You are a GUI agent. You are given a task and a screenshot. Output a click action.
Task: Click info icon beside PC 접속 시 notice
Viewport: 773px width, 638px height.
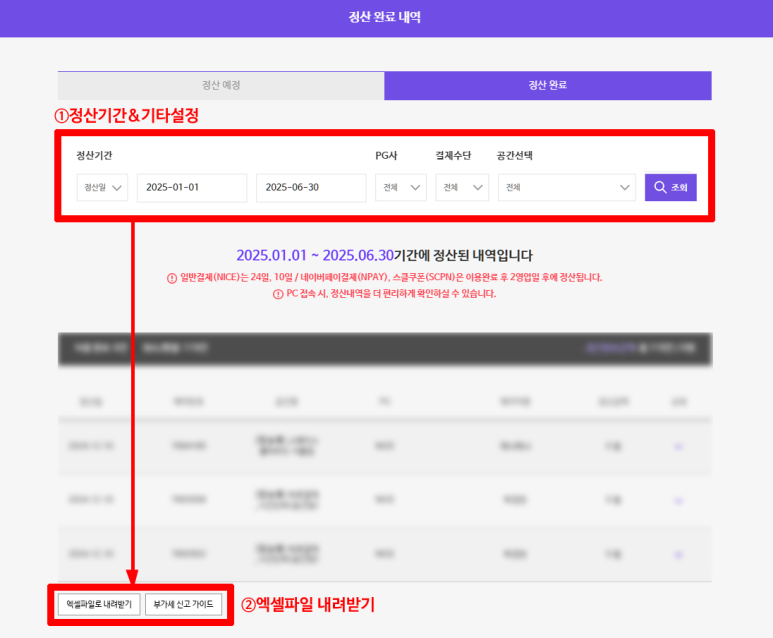pos(278,294)
